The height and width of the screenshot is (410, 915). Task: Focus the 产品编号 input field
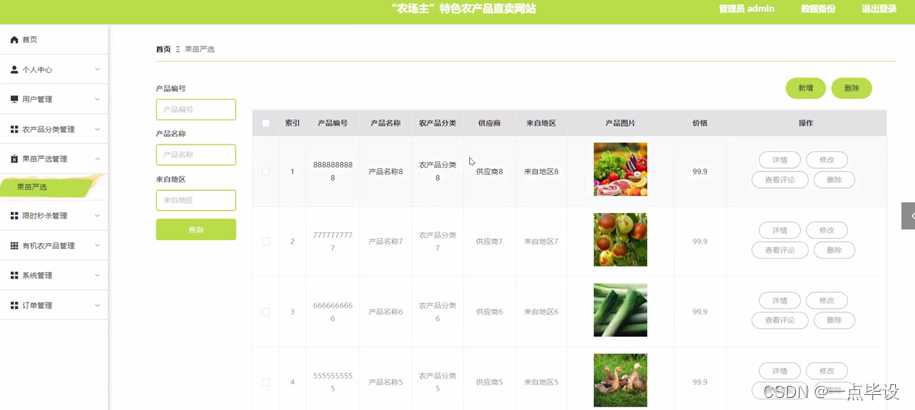point(196,110)
